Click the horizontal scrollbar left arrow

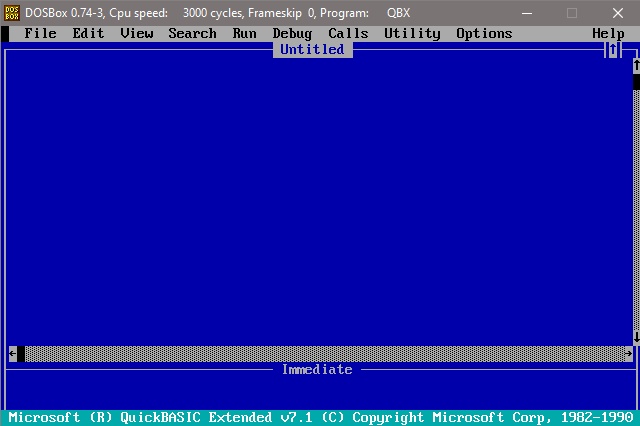(13, 353)
